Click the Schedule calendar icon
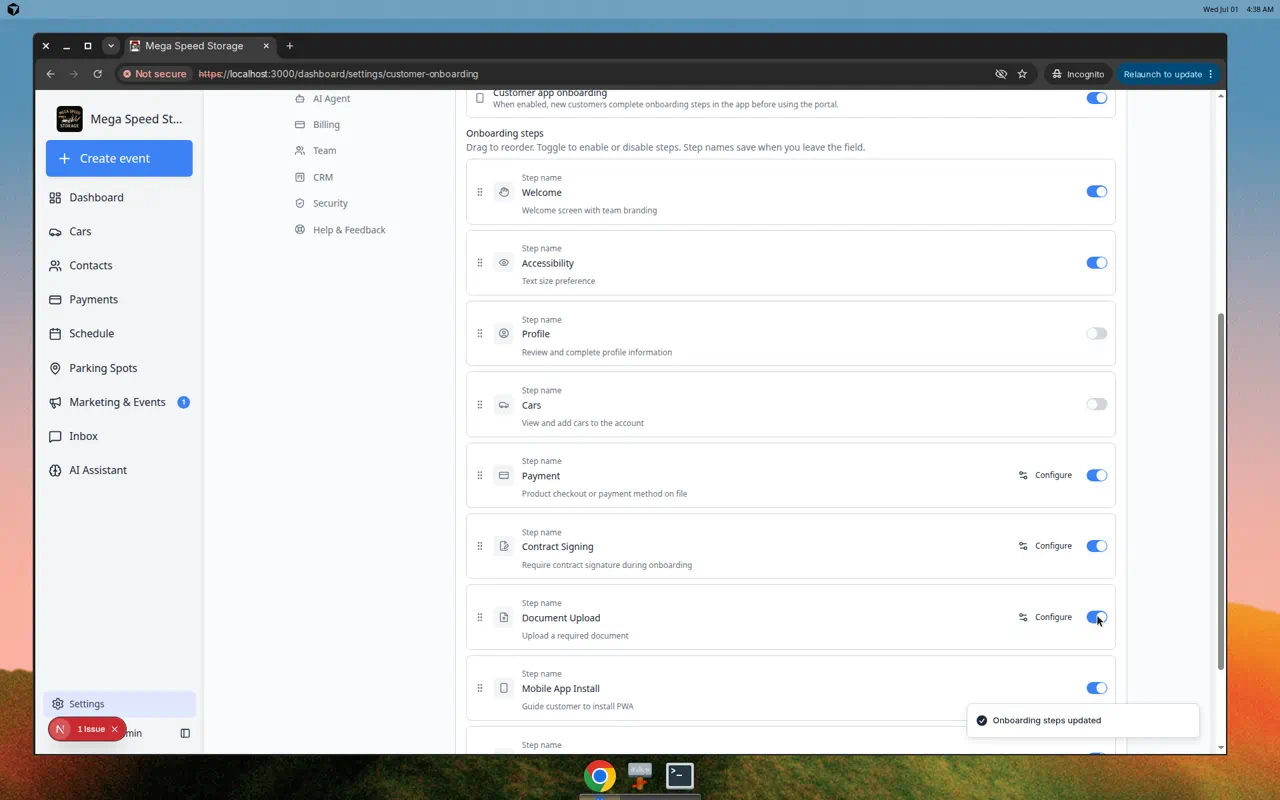Image resolution: width=1280 pixels, height=800 pixels. [x=55, y=334]
